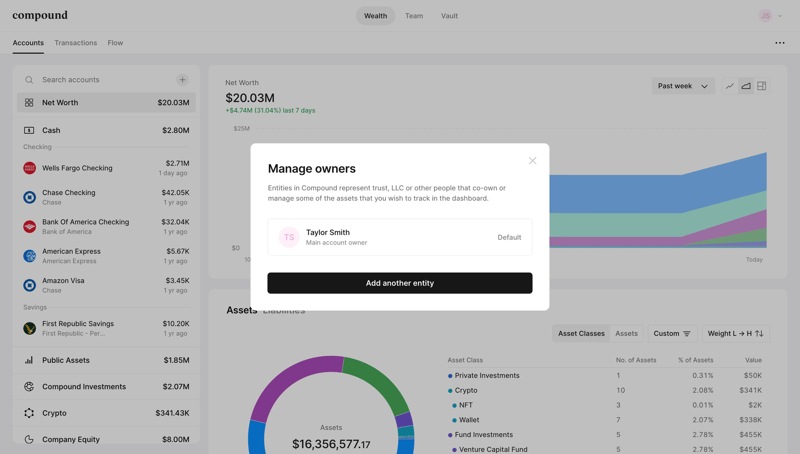Screen dimensions: 800x454
Task: Click the Venture Capital Fund row
Action: click(x=605, y=449)
